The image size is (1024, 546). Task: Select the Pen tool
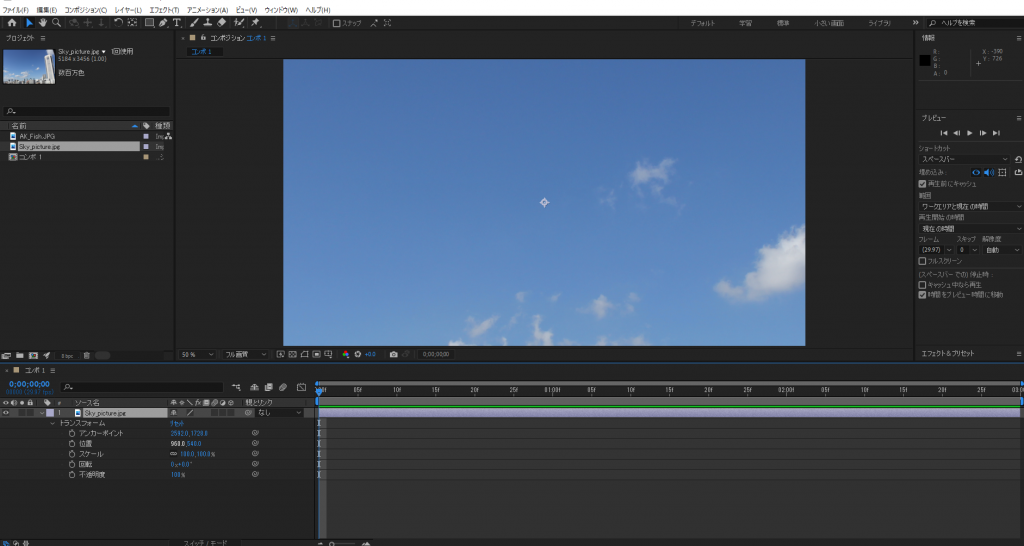163,23
